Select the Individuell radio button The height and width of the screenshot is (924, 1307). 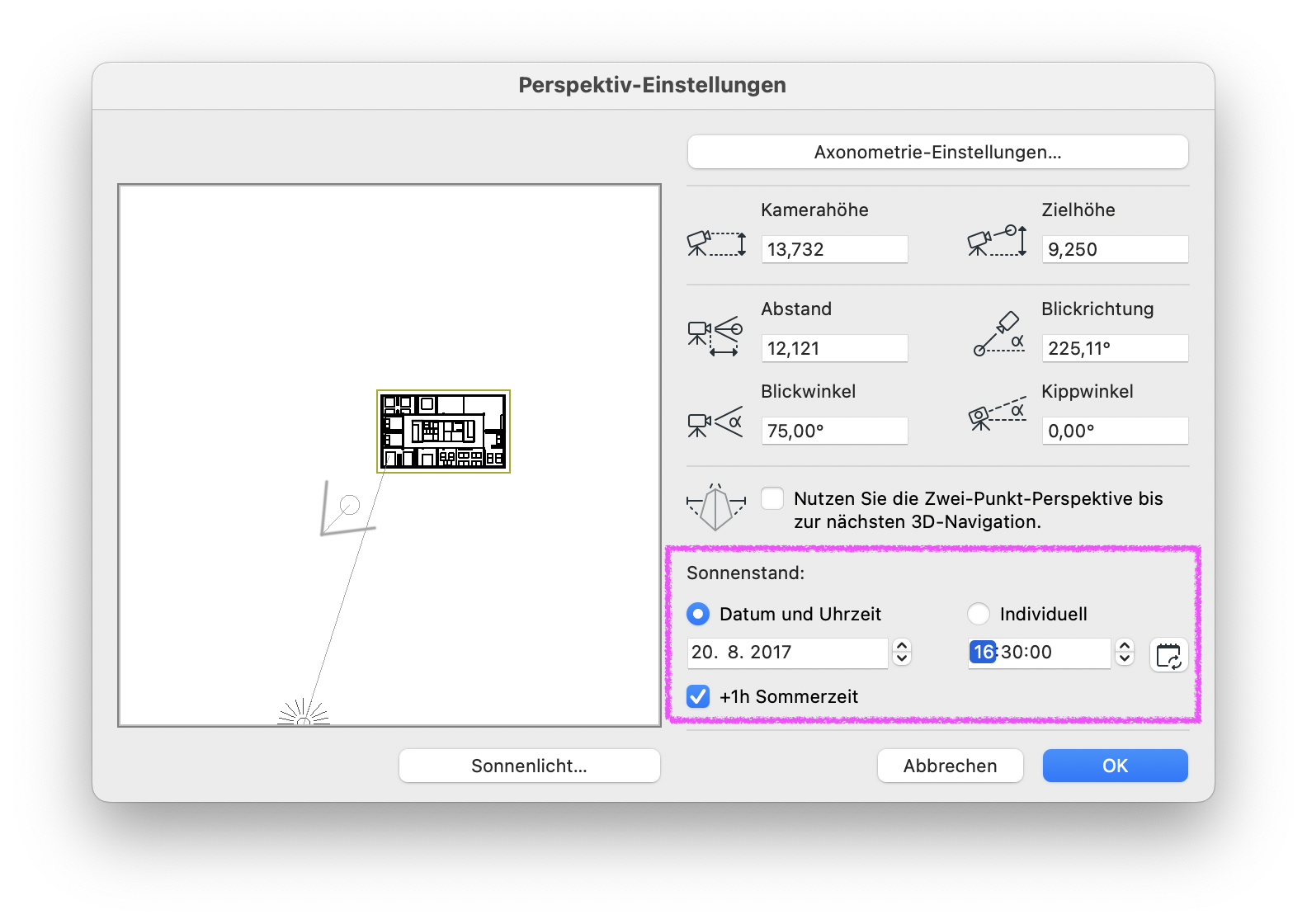click(x=979, y=614)
